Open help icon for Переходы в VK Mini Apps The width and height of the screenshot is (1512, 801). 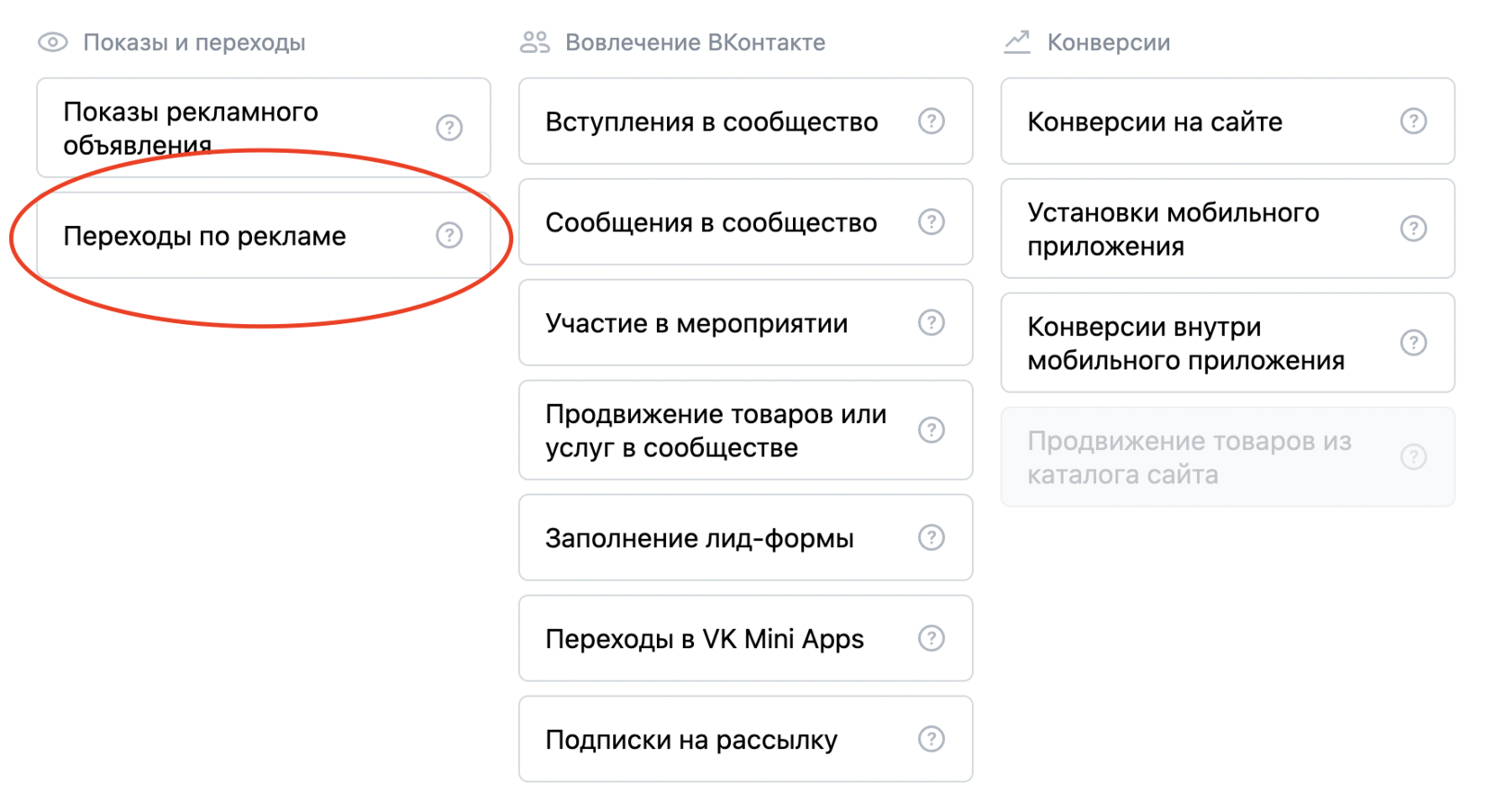[931, 639]
